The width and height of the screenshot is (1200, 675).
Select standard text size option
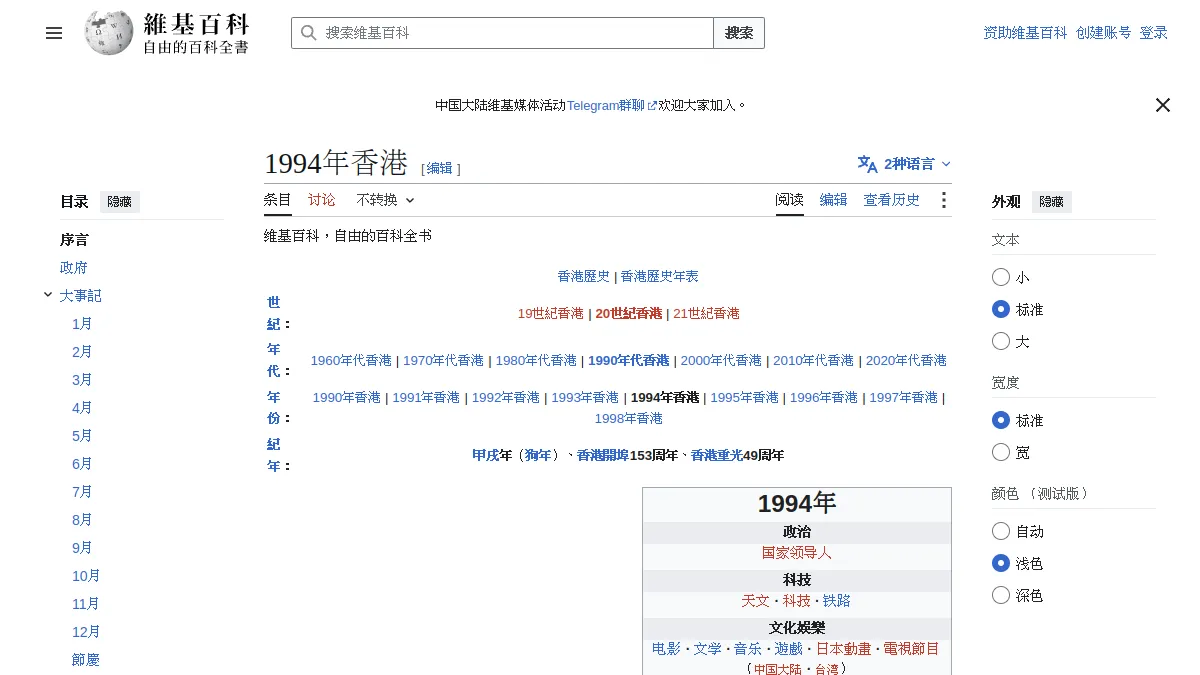click(1001, 309)
